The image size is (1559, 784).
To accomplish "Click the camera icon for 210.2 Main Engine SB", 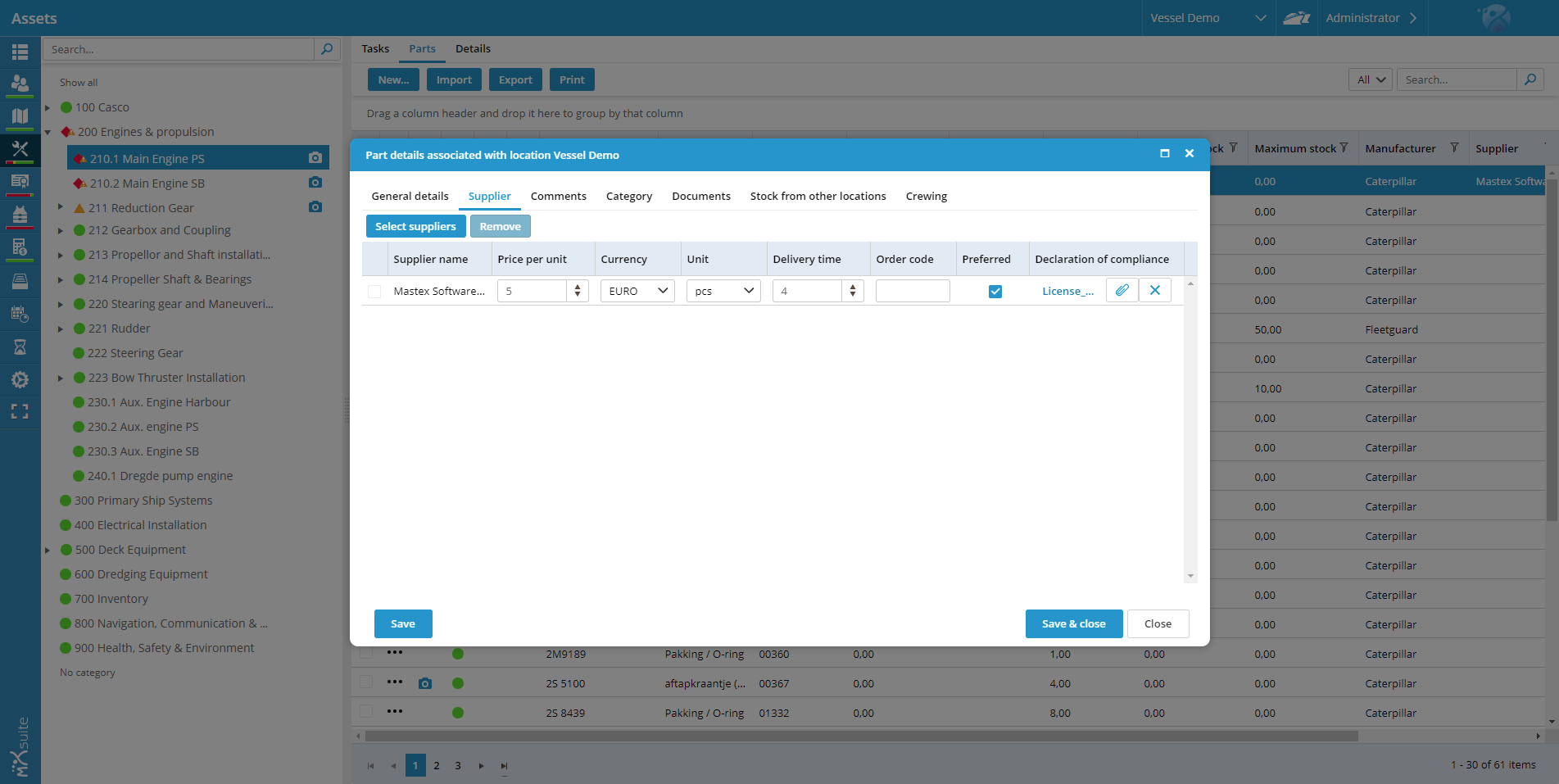I will click(315, 183).
